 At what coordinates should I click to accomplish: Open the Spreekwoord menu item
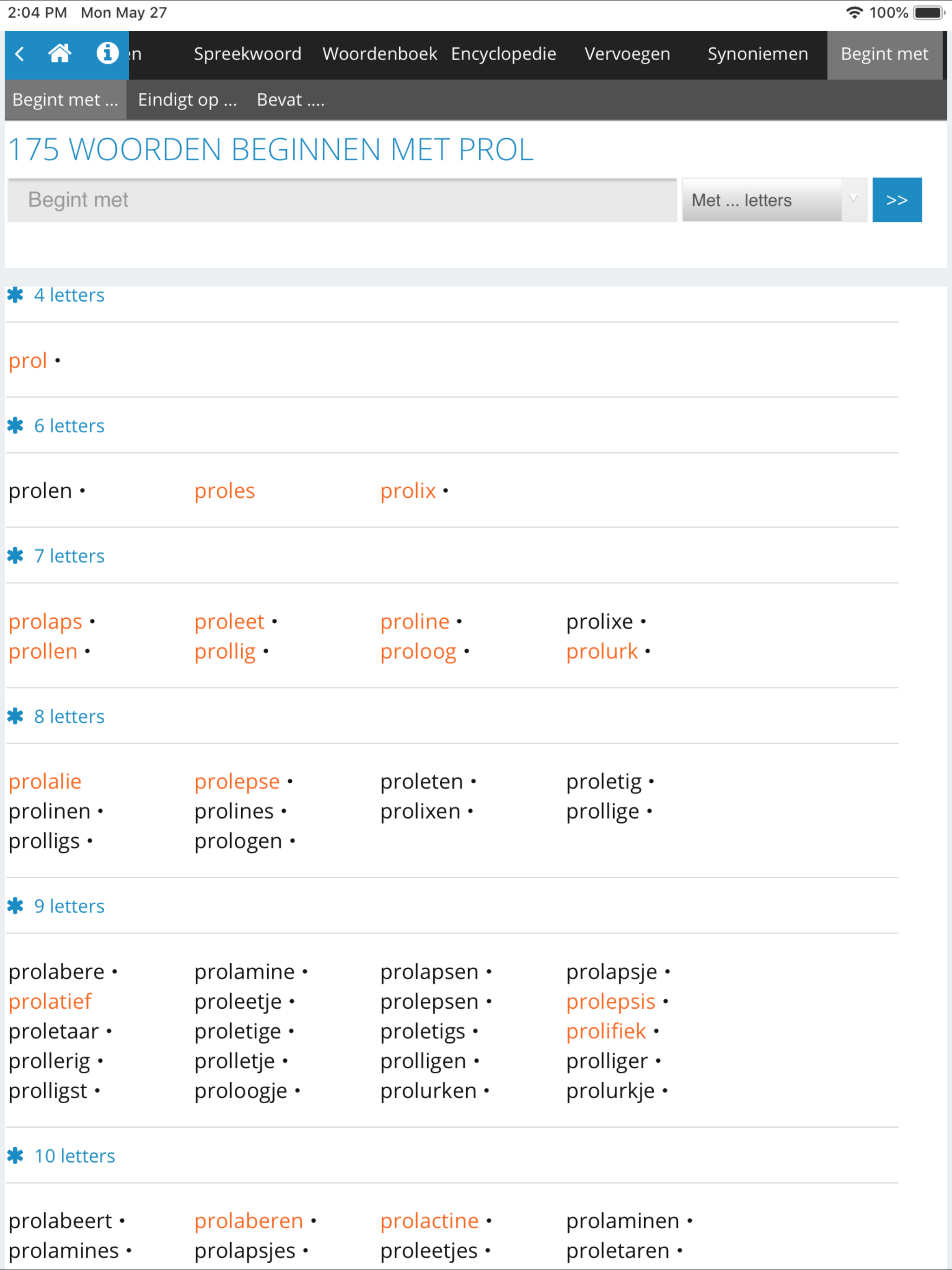pos(247,54)
